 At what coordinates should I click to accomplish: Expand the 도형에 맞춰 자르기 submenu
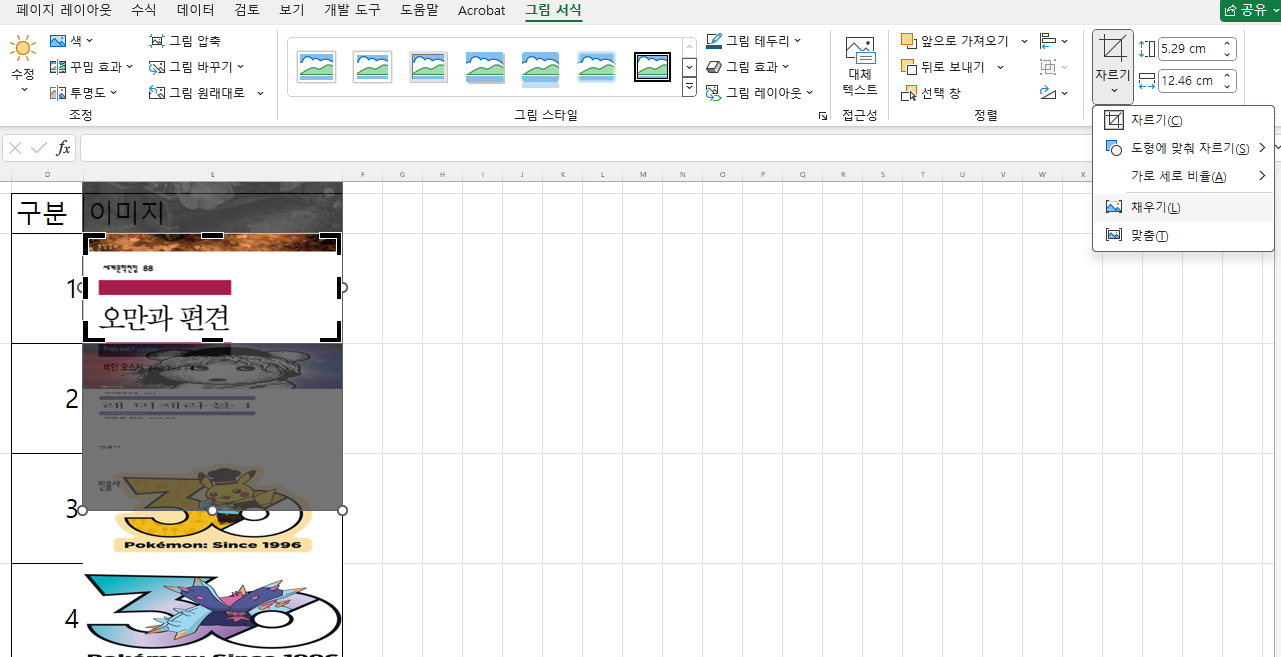tap(1183, 148)
